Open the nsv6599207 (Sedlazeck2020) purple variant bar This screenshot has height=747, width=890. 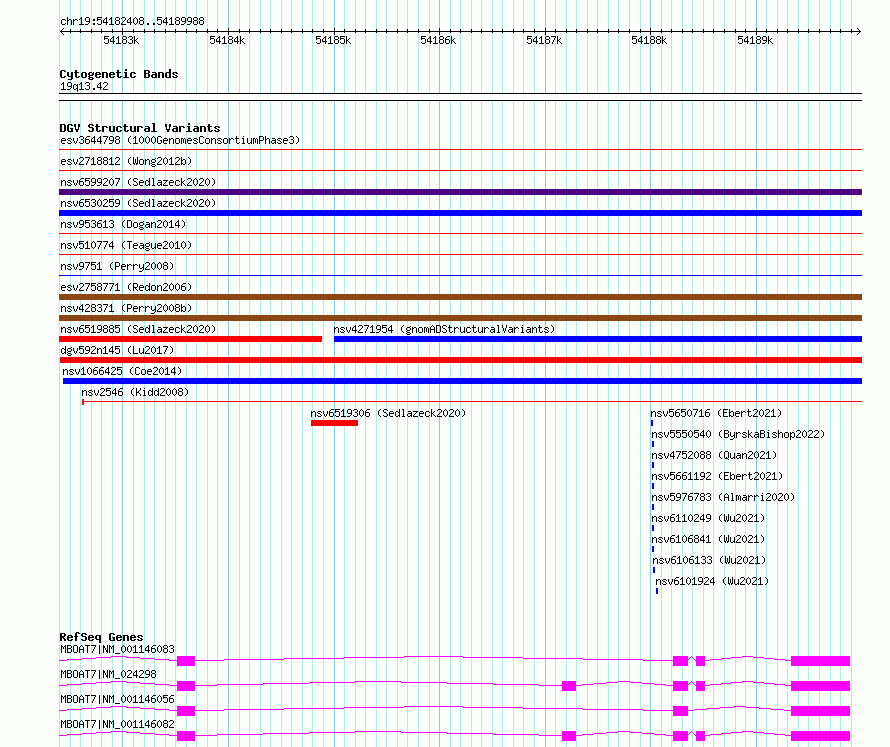pyautogui.click(x=460, y=192)
